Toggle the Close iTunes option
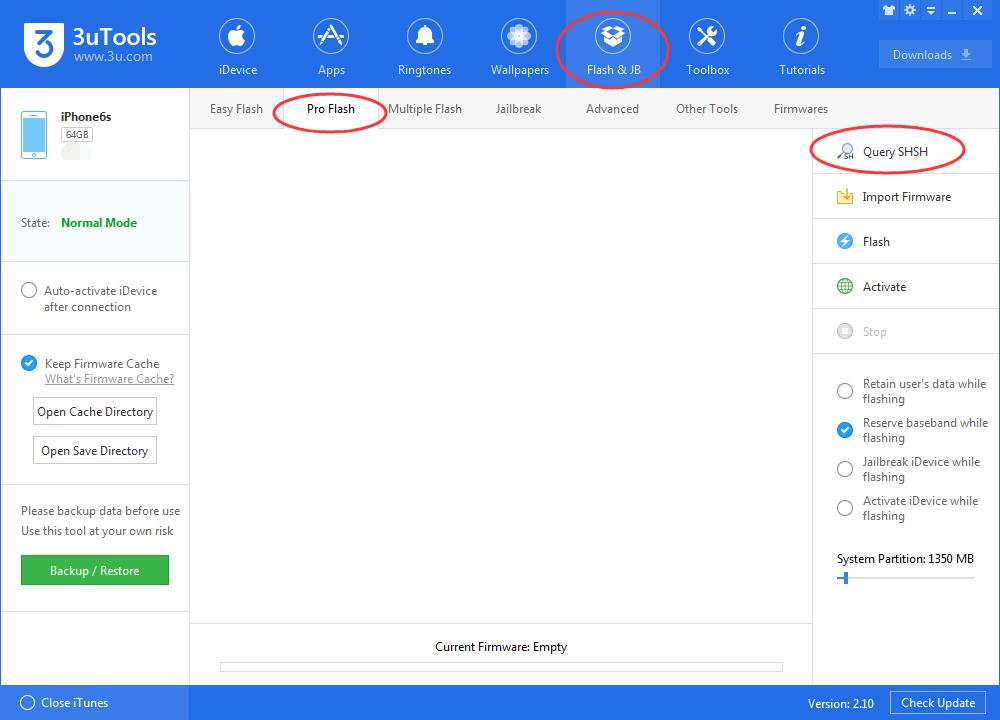Image resolution: width=1000 pixels, height=720 pixels. coord(27,703)
